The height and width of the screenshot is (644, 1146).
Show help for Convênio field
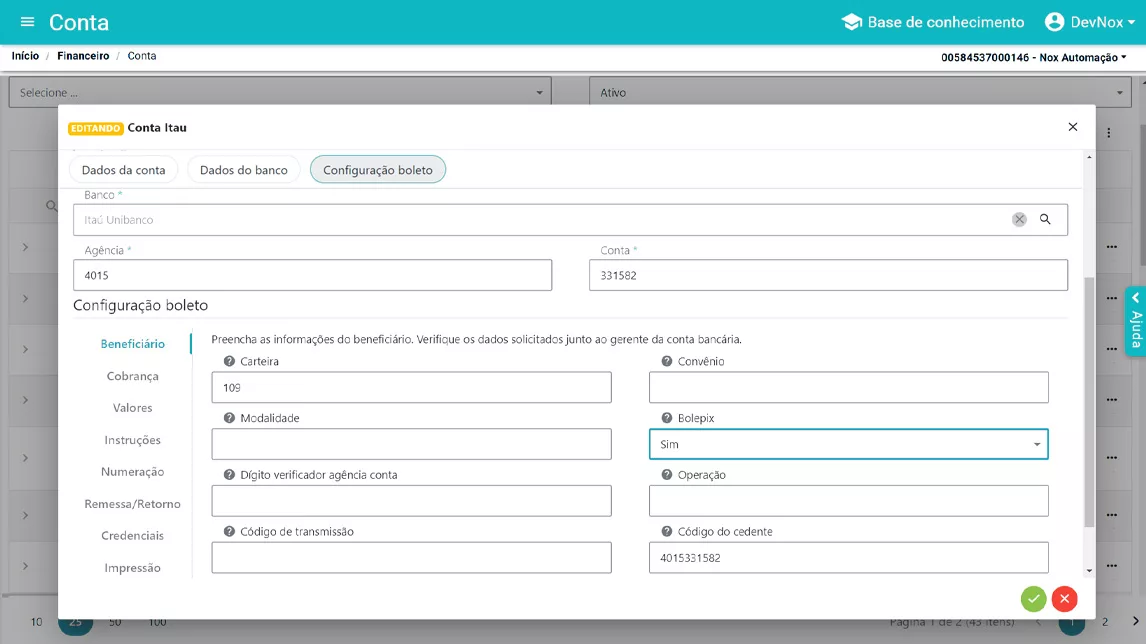point(667,361)
